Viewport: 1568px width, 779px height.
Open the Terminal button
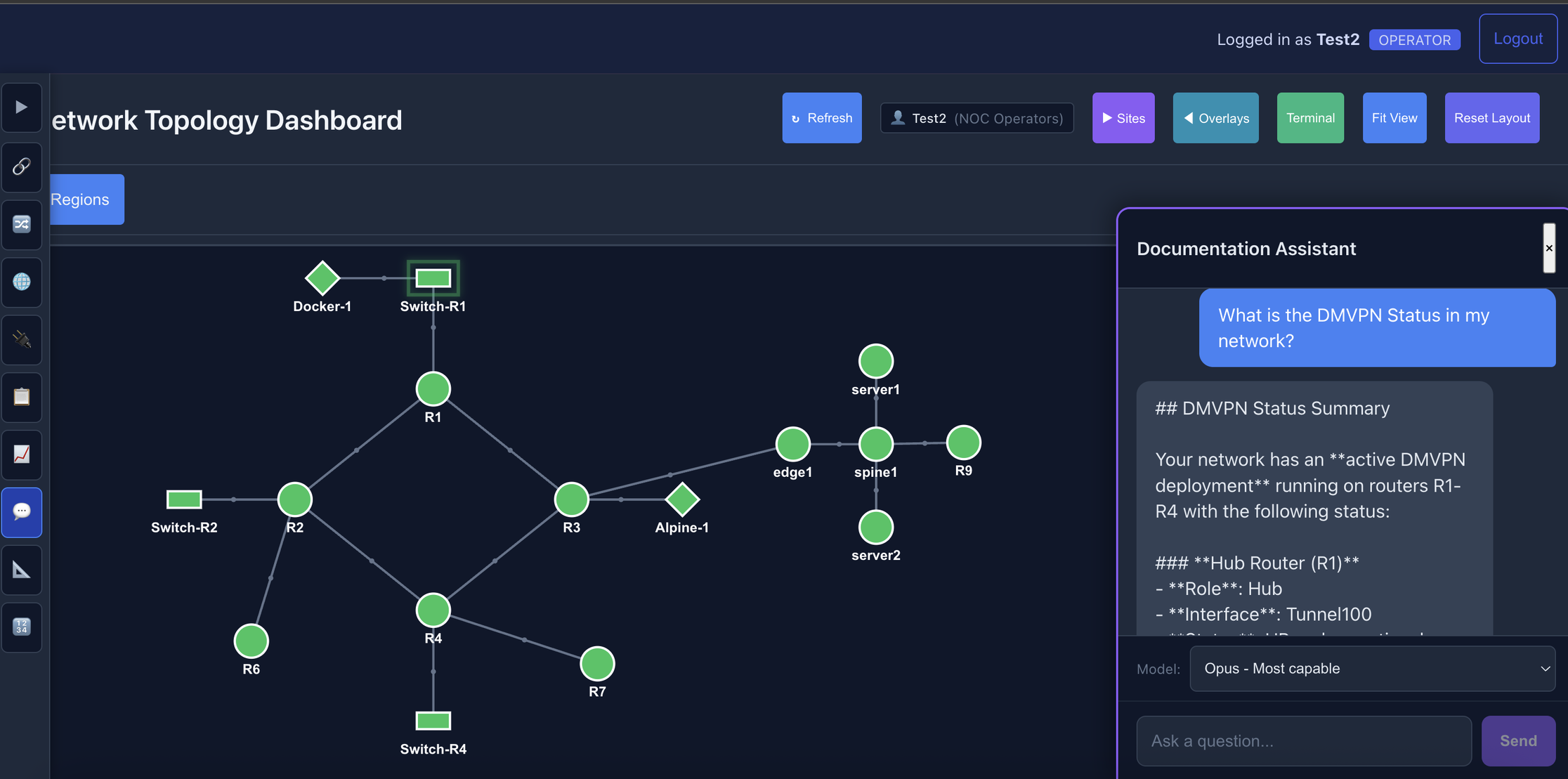1310,118
